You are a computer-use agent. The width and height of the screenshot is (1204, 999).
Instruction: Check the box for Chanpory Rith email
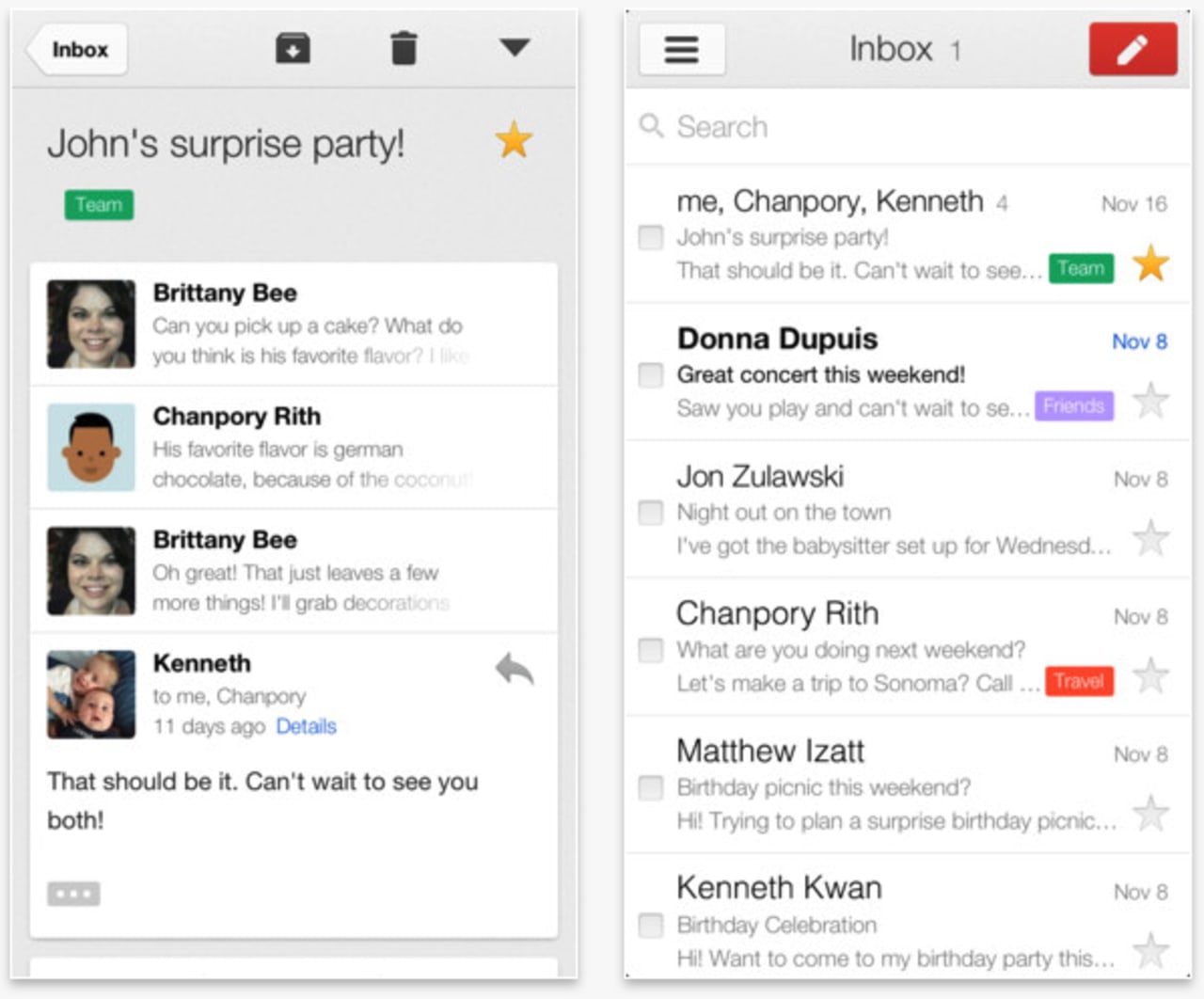(651, 650)
